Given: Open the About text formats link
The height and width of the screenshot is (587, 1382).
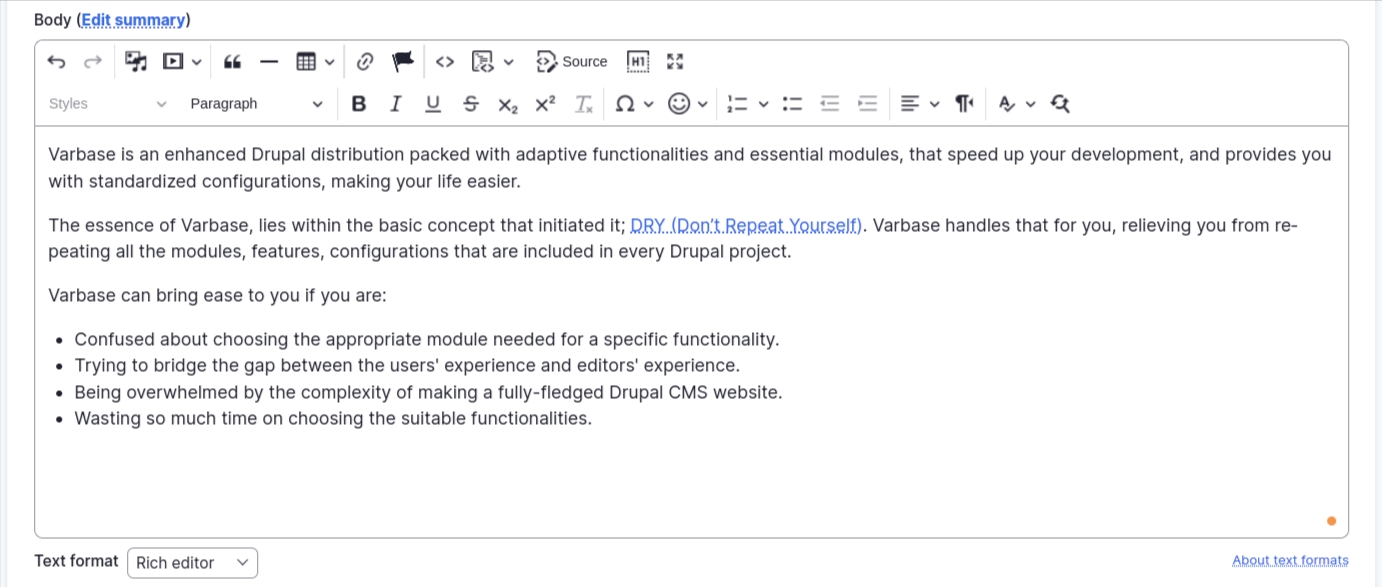Looking at the screenshot, I should pyautogui.click(x=1290, y=561).
